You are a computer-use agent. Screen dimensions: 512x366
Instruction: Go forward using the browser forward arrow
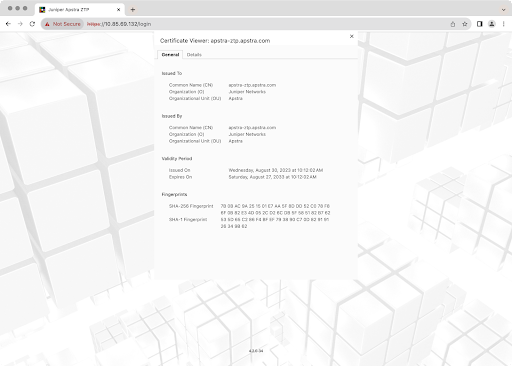[x=20, y=24]
